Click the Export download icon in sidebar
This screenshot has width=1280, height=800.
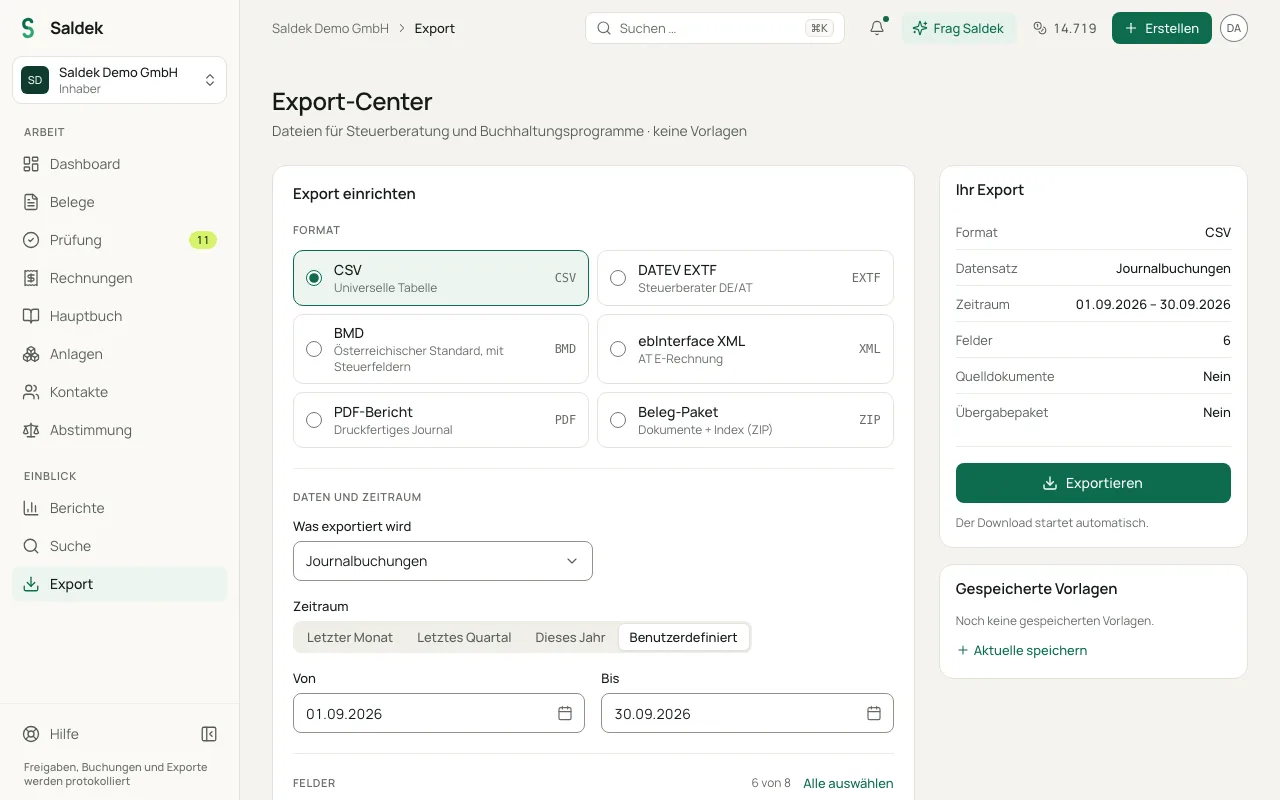click(x=31, y=584)
